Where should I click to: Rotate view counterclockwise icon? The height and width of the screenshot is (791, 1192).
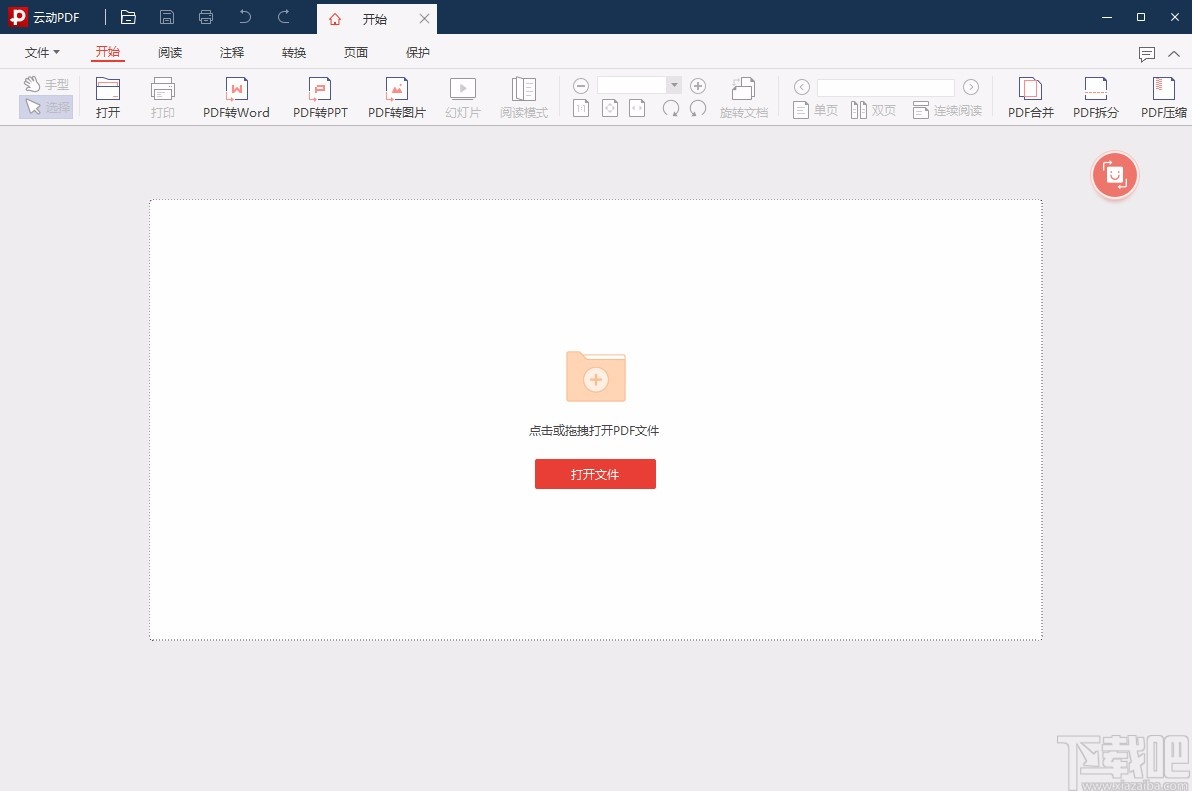(x=698, y=109)
